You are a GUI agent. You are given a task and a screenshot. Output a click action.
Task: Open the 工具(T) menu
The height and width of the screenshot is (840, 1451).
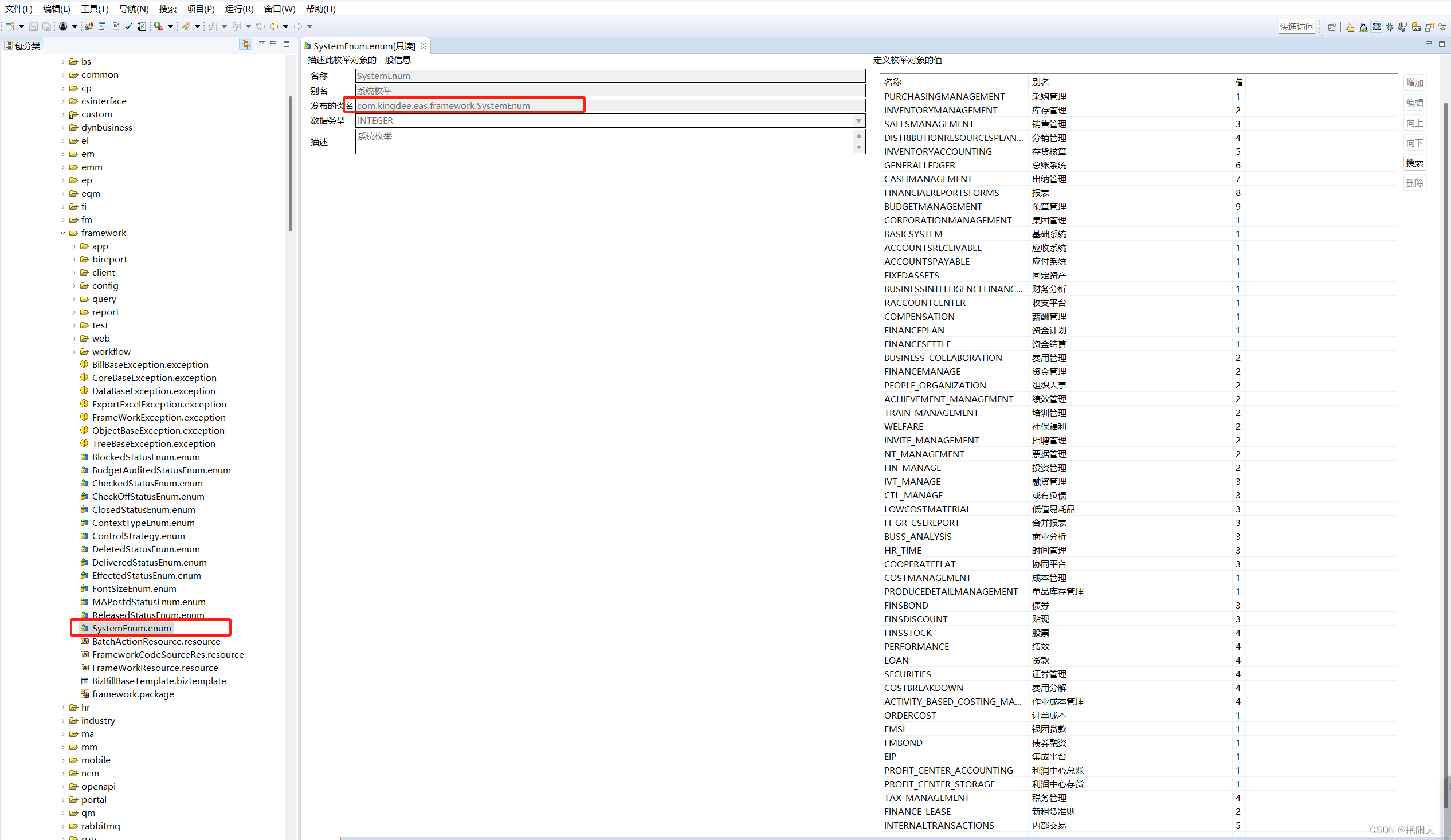(95, 9)
